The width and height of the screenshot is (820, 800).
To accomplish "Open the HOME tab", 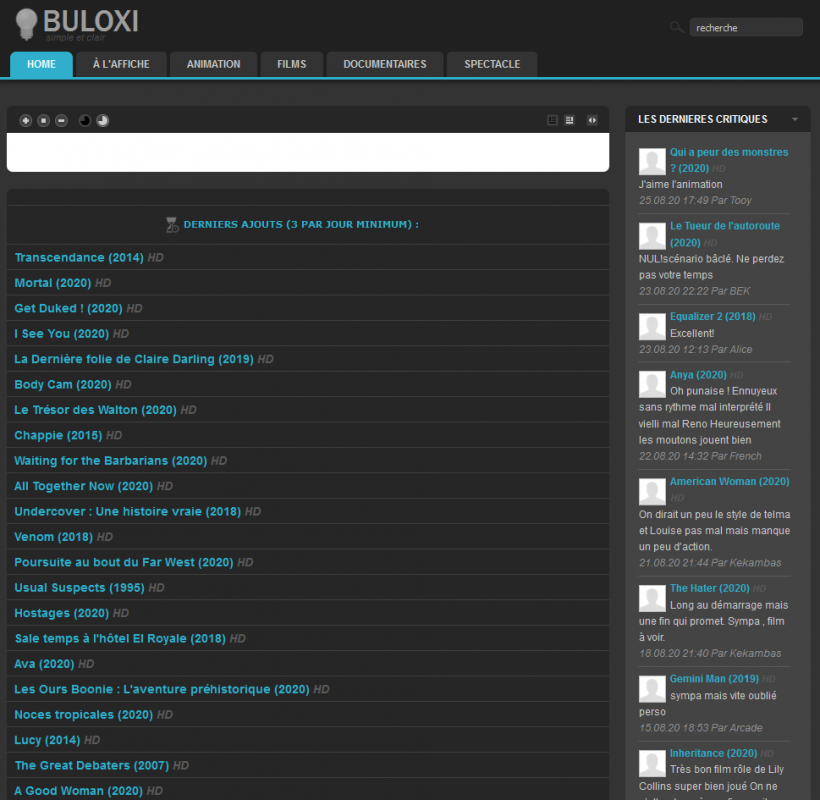I will 41,64.
